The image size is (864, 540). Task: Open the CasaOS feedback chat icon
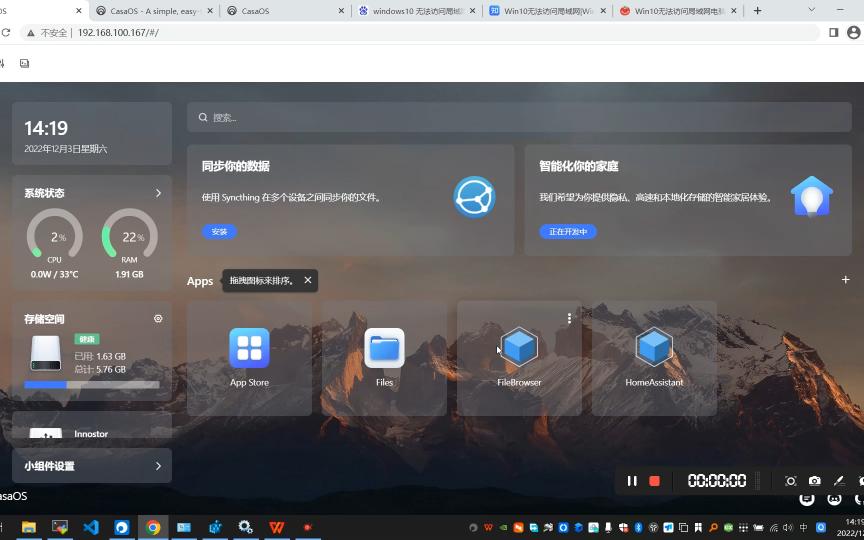click(x=807, y=499)
